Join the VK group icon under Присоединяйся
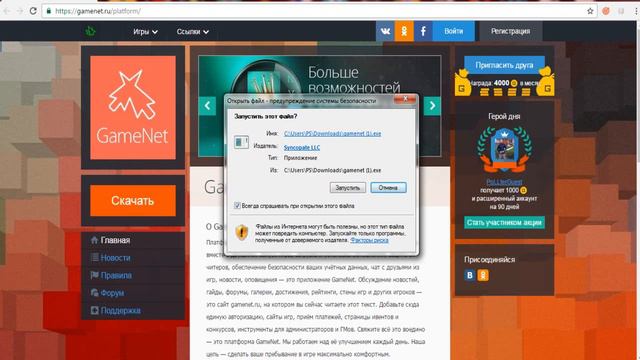This screenshot has width=640, height=360. point(469,275)
